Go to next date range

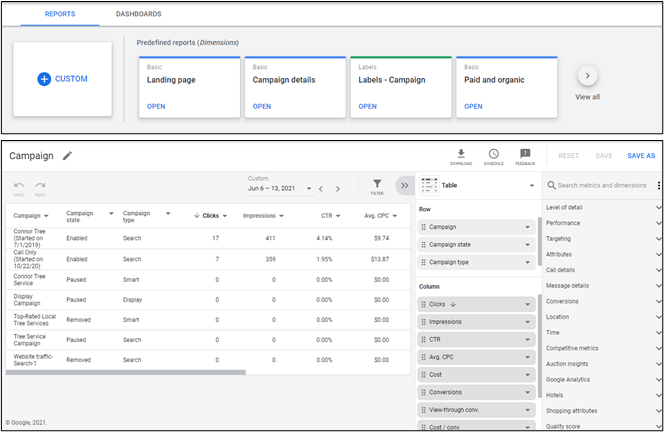tap(338, 189)
